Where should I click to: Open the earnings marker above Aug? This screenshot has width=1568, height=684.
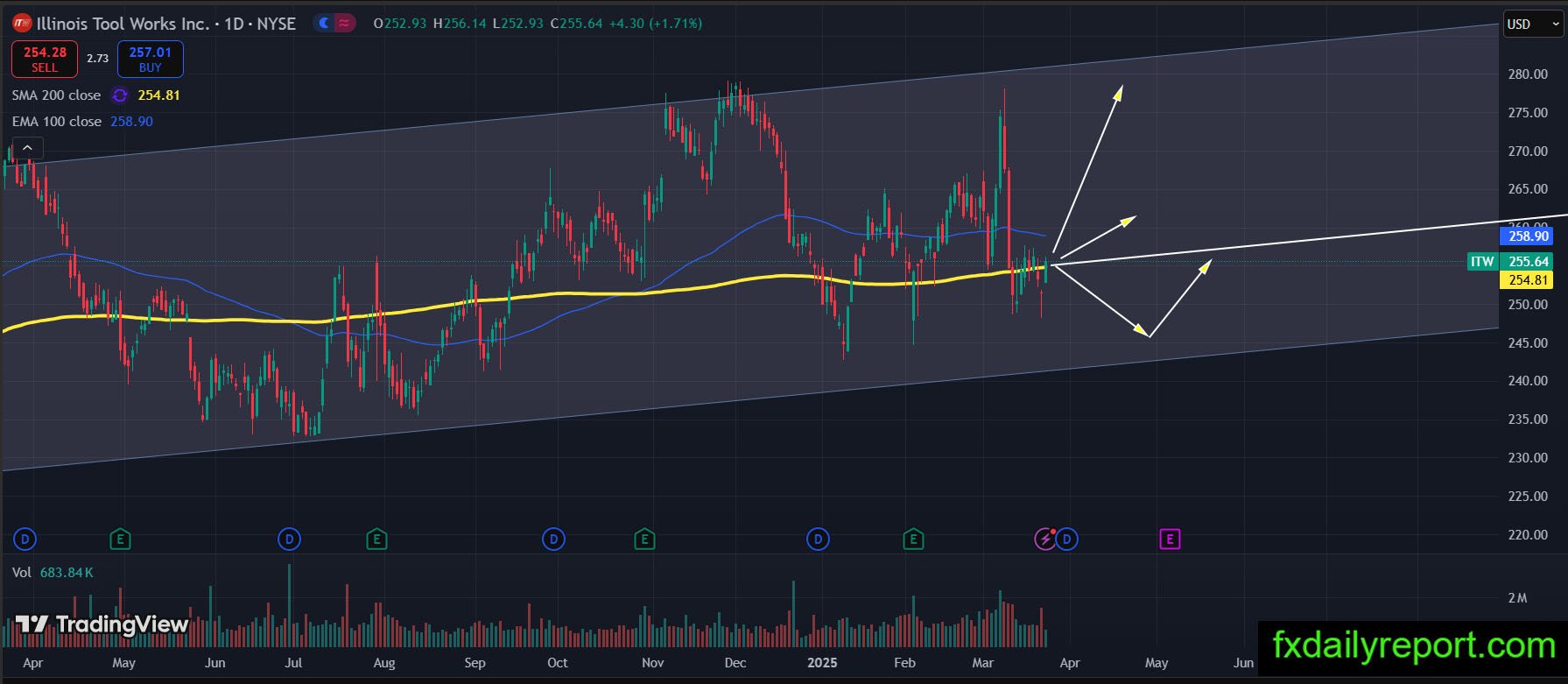pos(376,539)
